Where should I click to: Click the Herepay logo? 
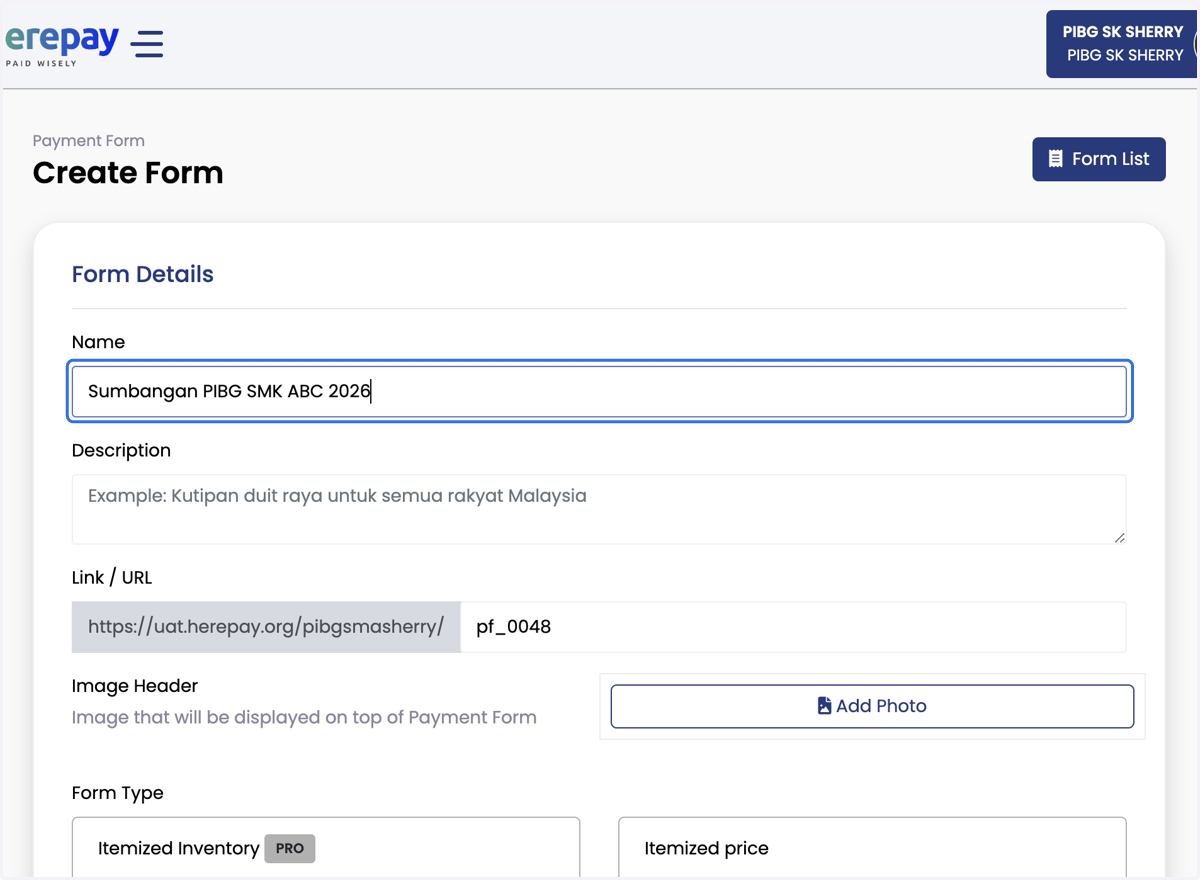coord(61,45)
